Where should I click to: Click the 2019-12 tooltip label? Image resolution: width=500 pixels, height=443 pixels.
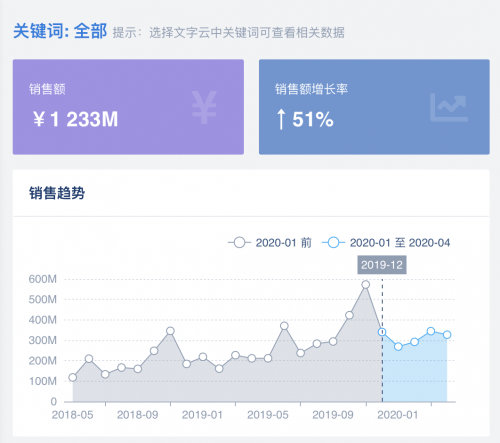(382, 265)
